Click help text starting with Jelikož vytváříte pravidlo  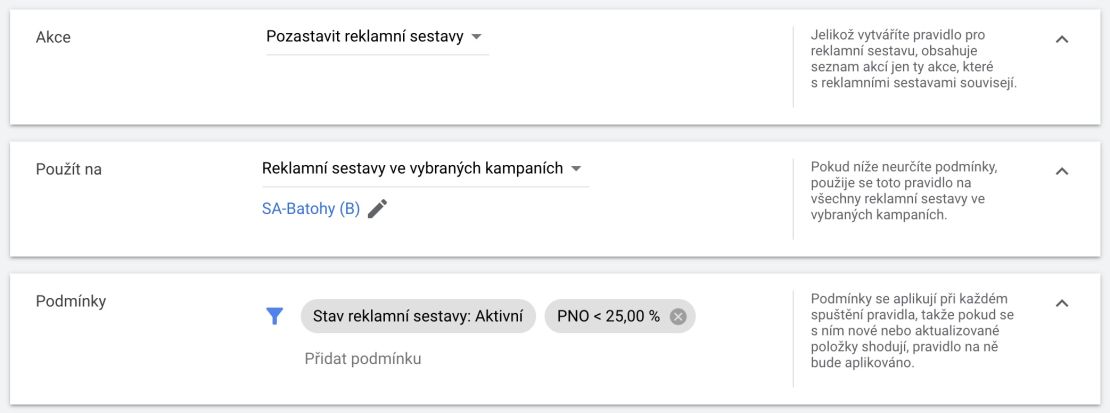point(914,59)
